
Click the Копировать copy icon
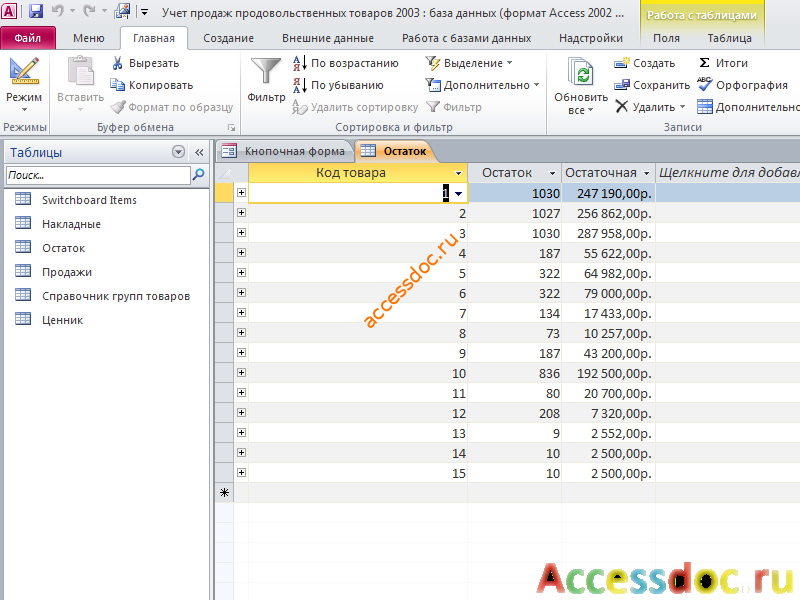pyautogui.click(x=117, y=85)
